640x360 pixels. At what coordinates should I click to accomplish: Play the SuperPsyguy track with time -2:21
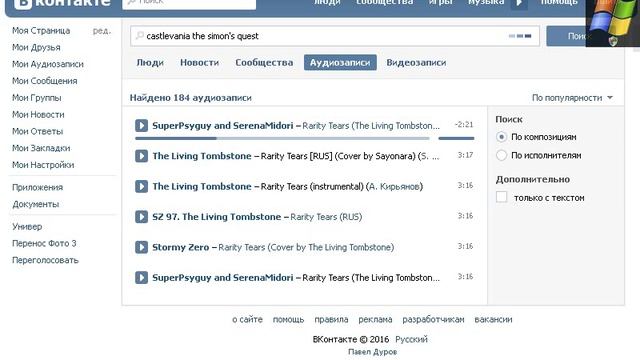point(141,125)
